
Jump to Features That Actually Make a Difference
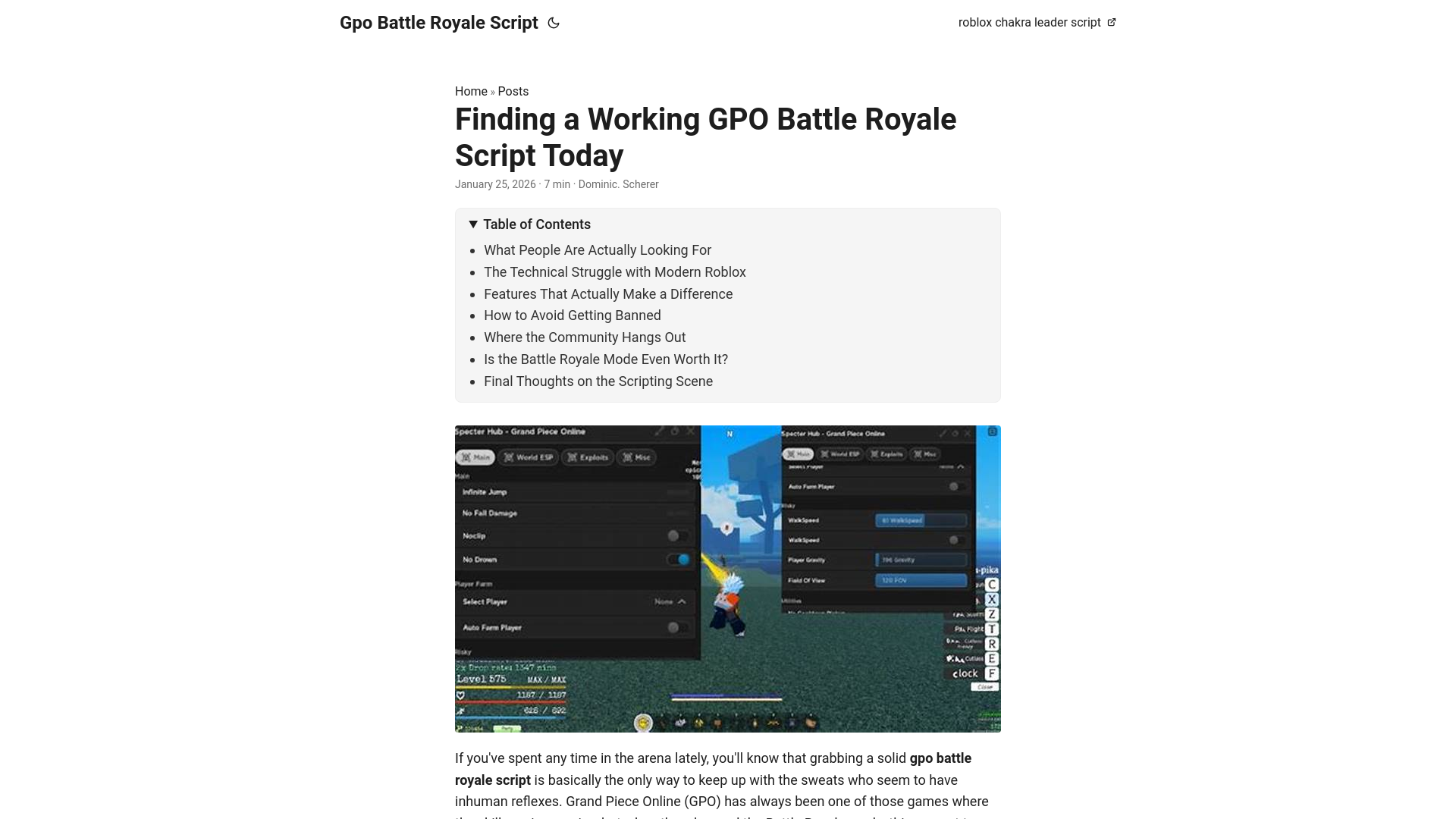pos(608,294)
